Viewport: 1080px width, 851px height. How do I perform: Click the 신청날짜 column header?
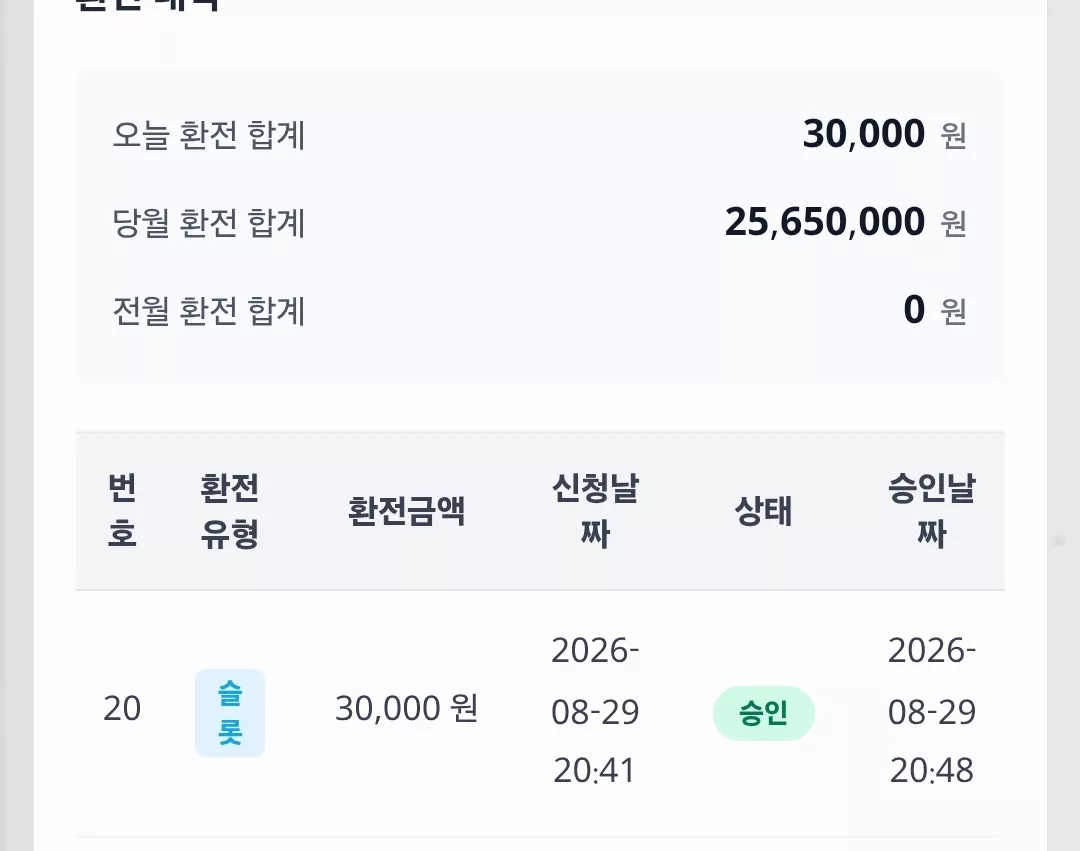[x=595, y=510]
